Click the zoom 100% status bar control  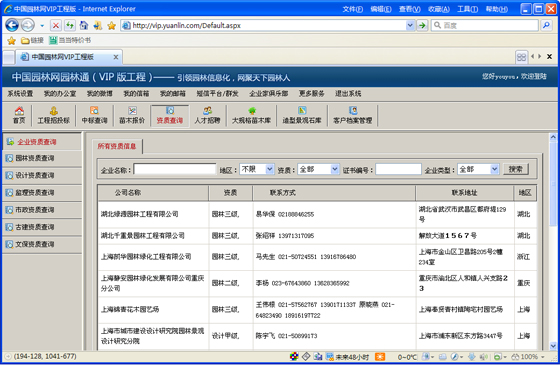(528, 356)
